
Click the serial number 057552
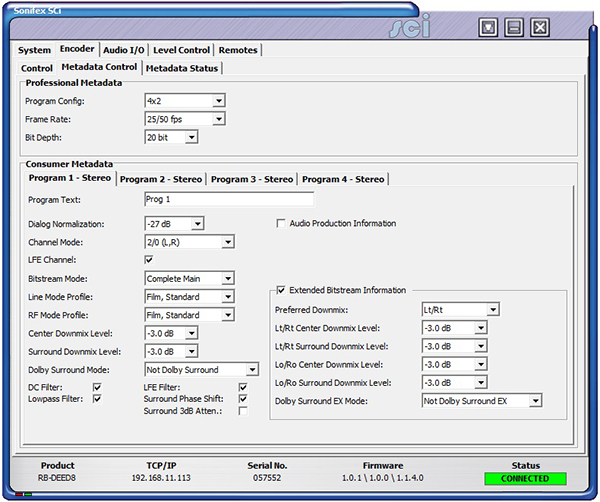[267, 478]
